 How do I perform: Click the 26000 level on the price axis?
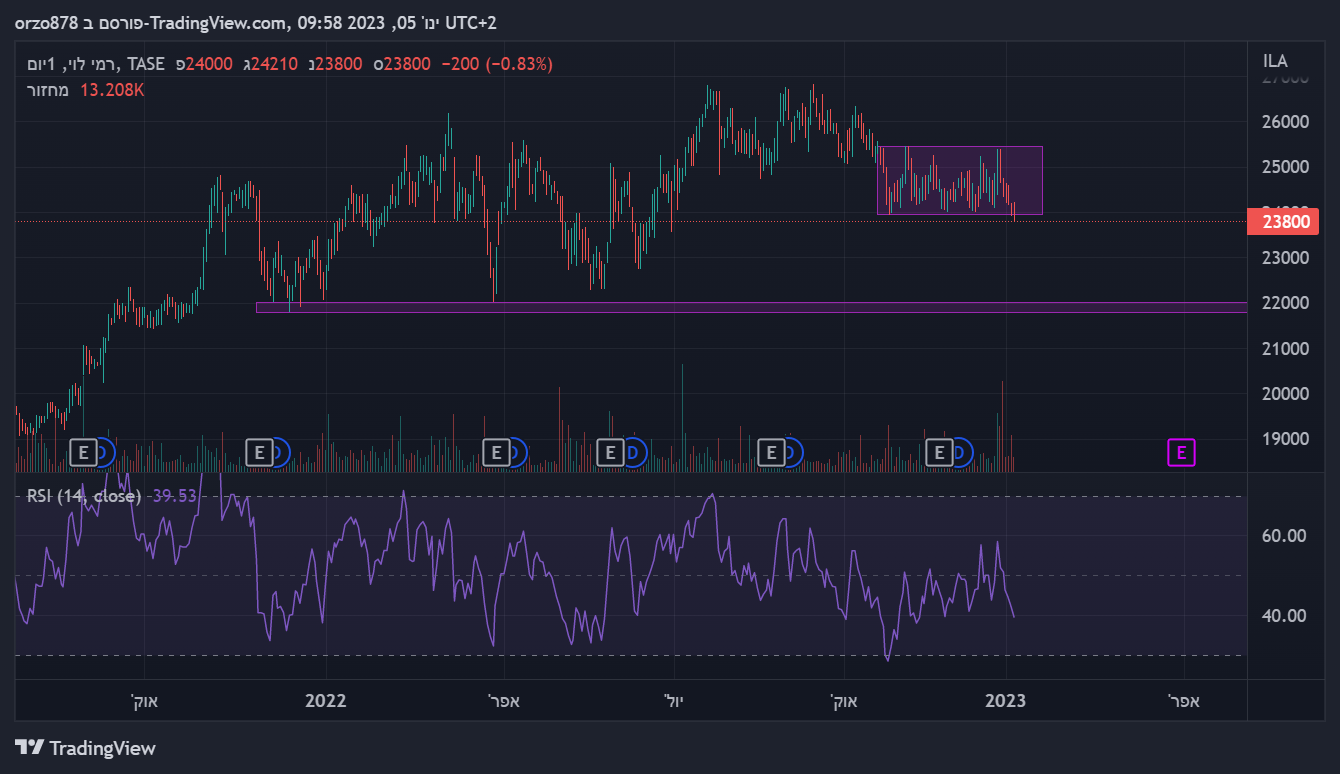pos(1283,122)
